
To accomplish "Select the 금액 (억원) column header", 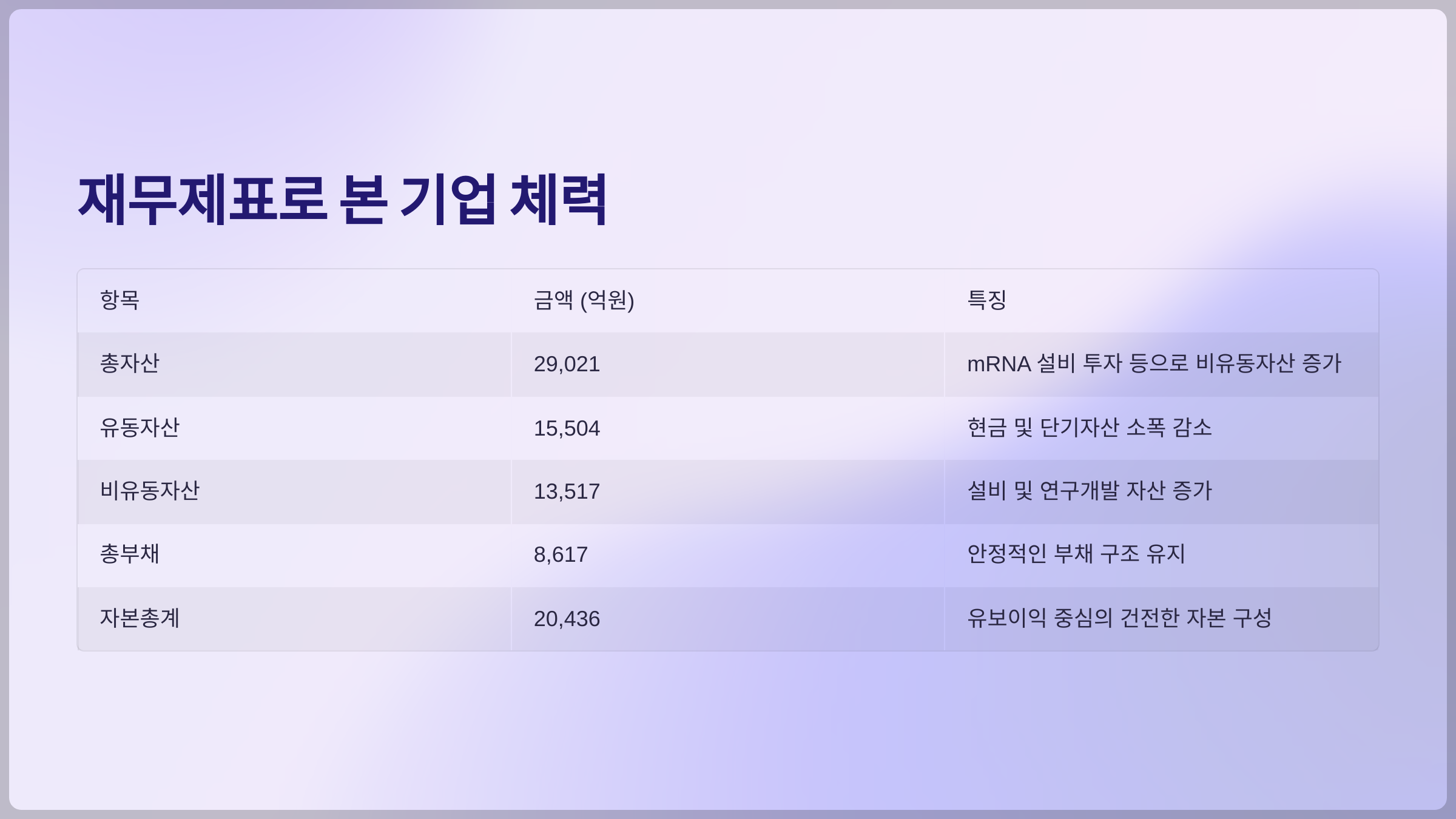I will click(x=584, y=300).
